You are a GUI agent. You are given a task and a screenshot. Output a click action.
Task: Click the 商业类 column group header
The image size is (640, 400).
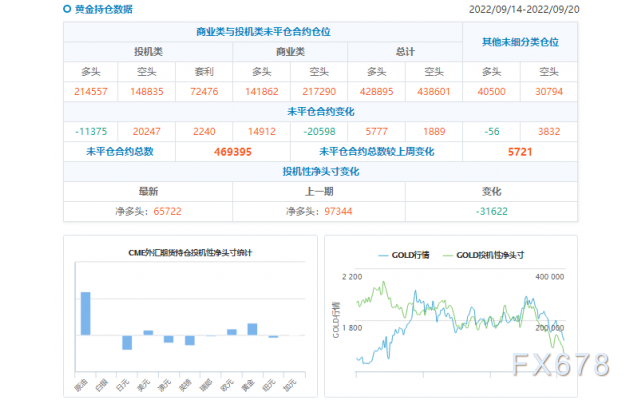pyautogui.click(x=290, y=52)
